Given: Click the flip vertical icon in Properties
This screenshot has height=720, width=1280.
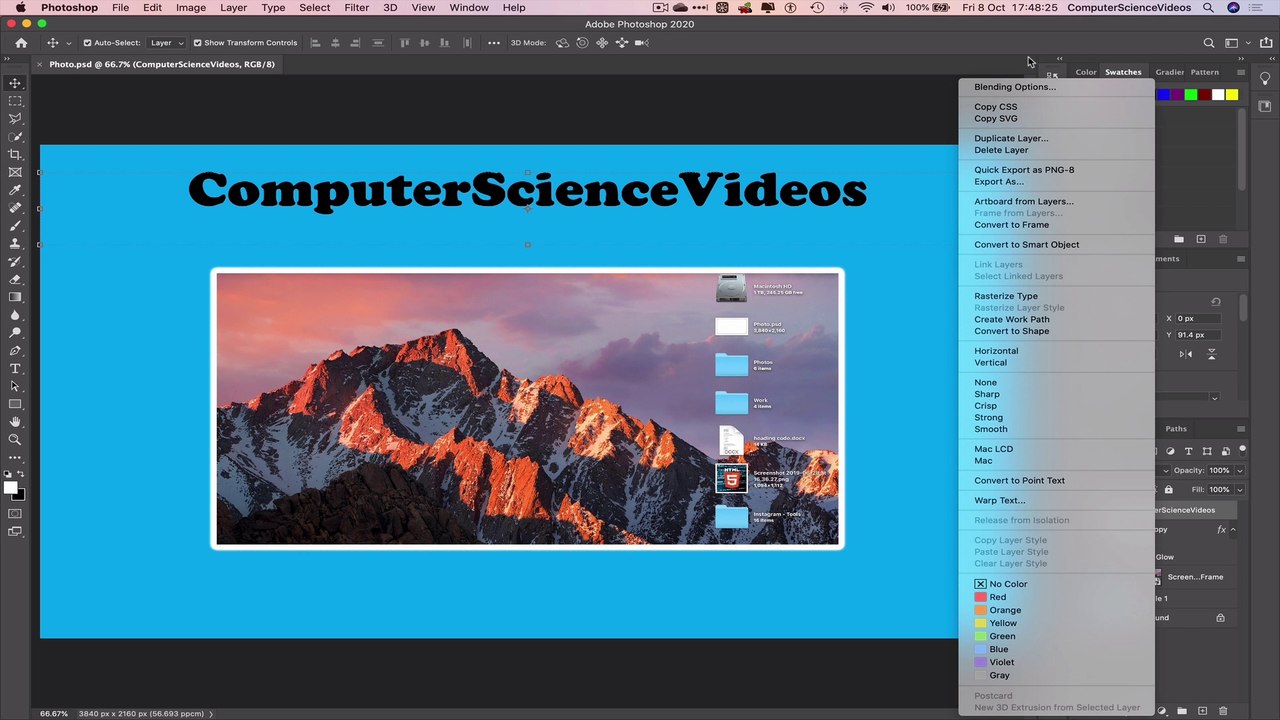Looking at the screenshot, I should [1211, 354].
